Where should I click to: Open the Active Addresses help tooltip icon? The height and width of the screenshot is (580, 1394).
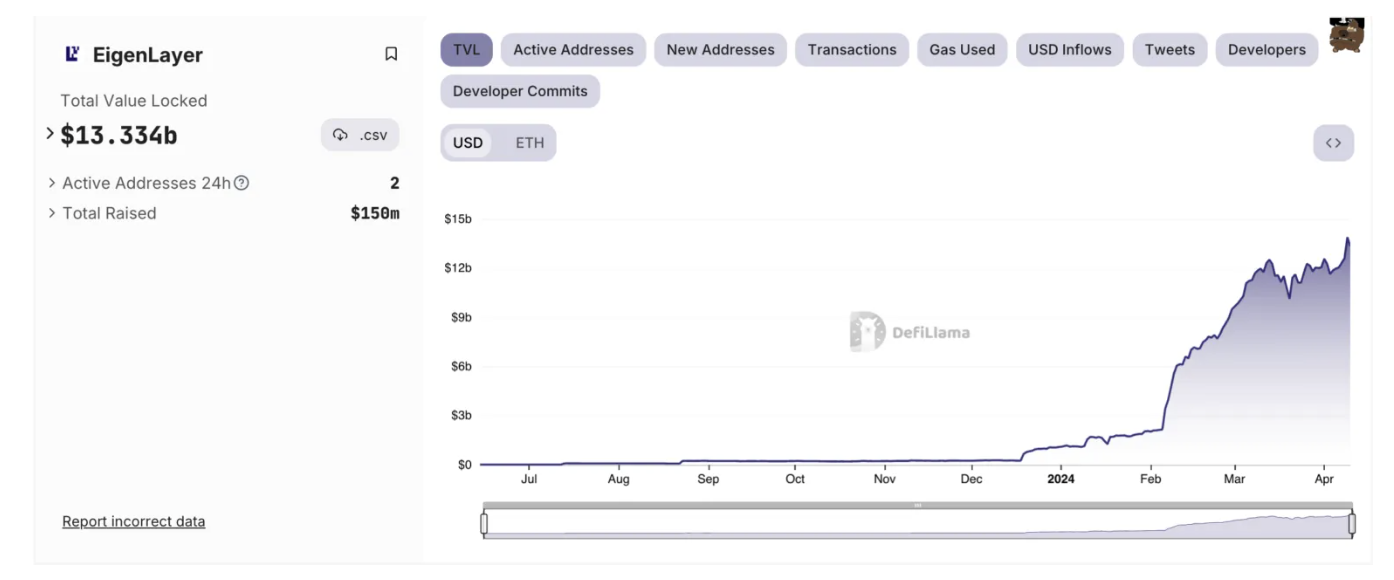click(x=241, y=183)
